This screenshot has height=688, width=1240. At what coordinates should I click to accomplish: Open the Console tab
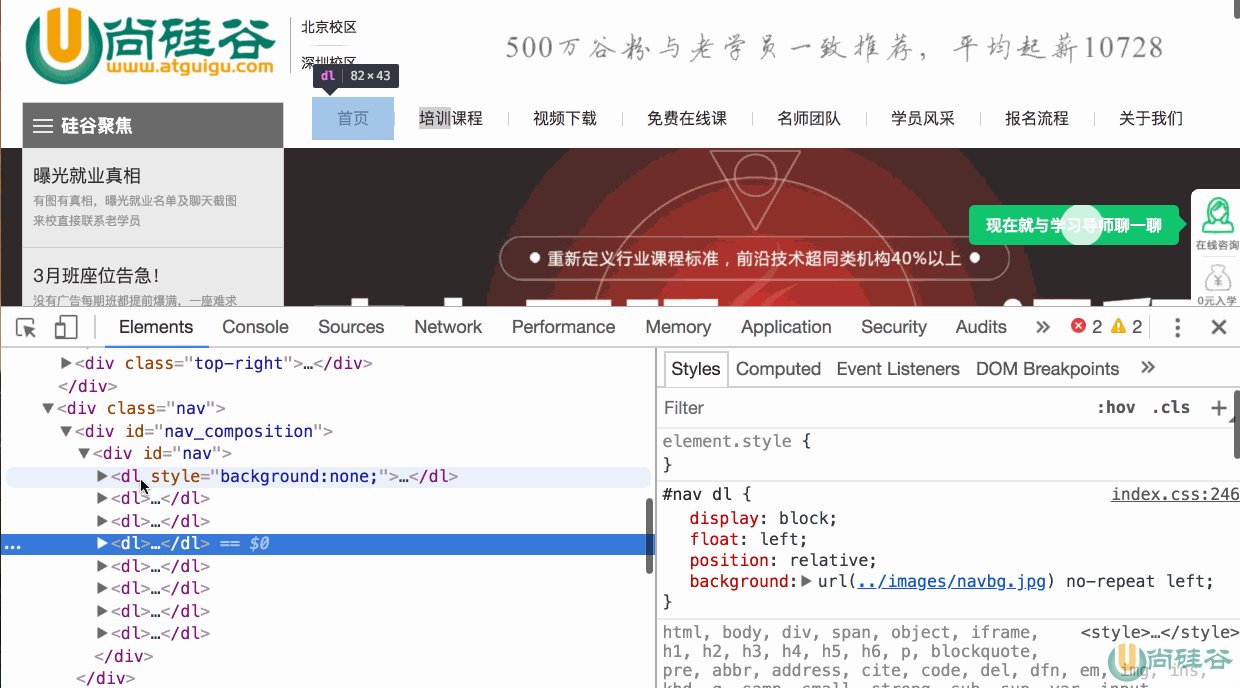coord(255,327)
